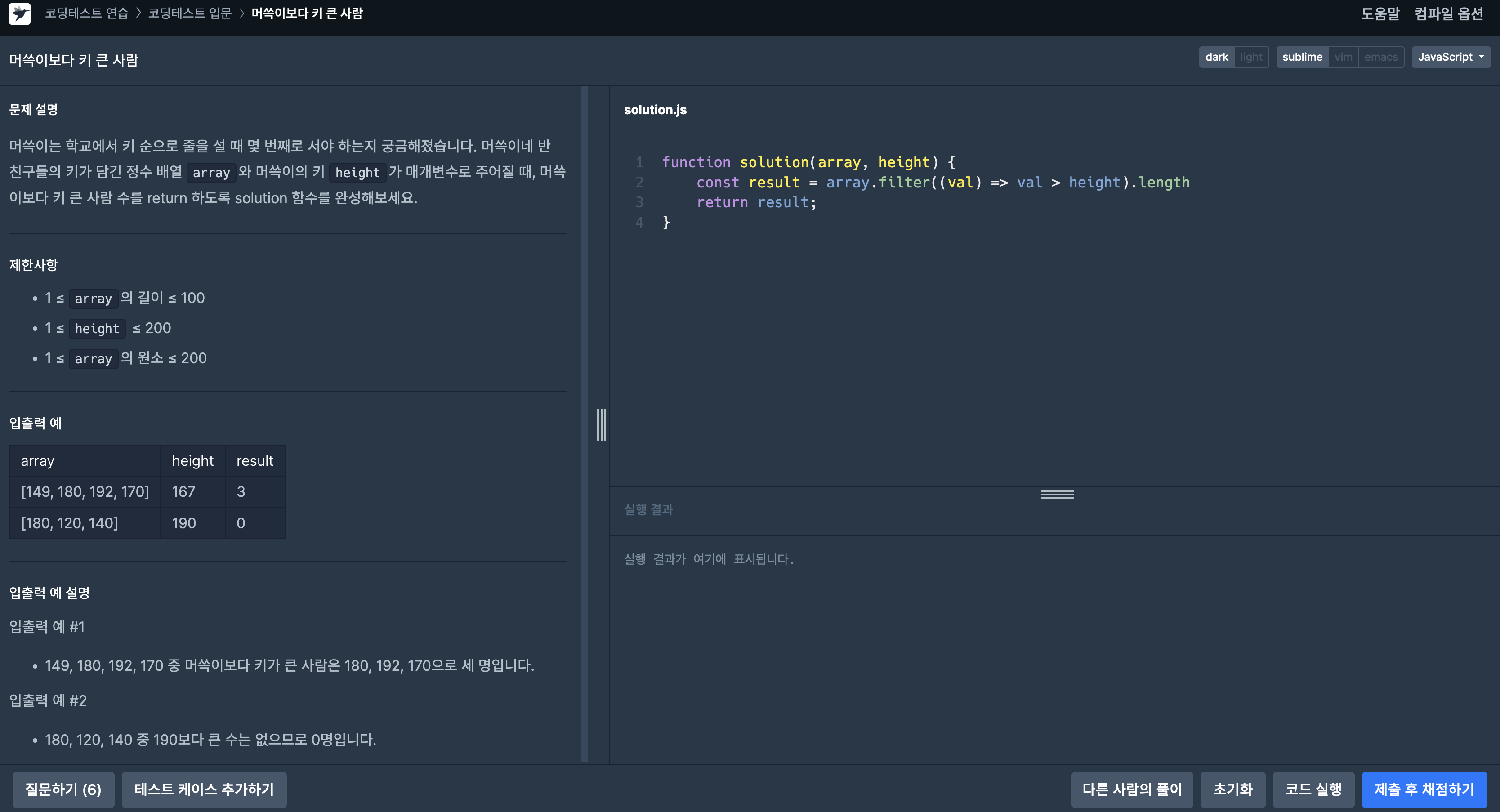The height and width of the screenshot is (812, 1500).
Task: Click the horizontal result pane resize handle
Action: pos(1057,494)
